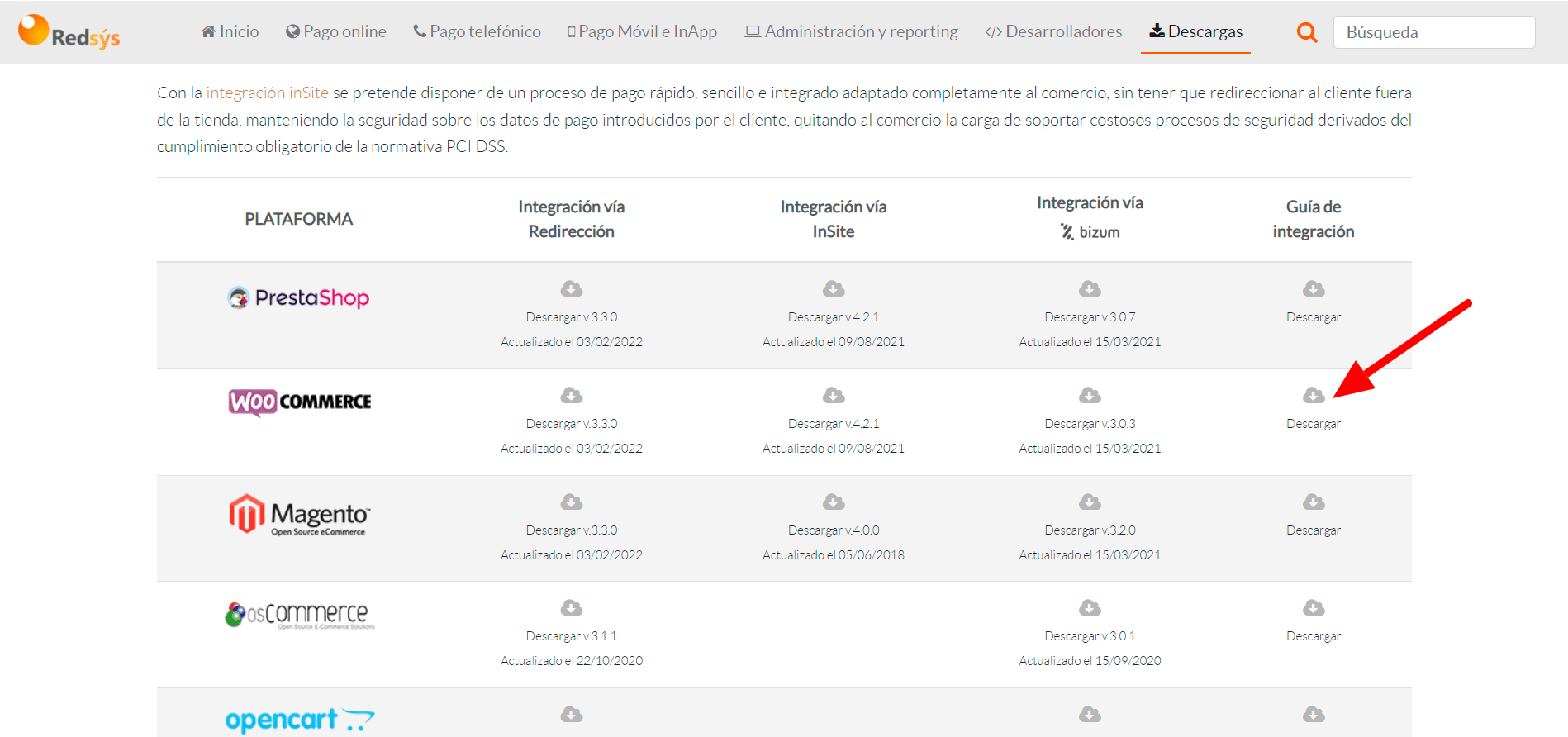Click osCommerce 'Actualizado el 22/10/2020' text
The image size is (1568, 737).
[572, 661]
